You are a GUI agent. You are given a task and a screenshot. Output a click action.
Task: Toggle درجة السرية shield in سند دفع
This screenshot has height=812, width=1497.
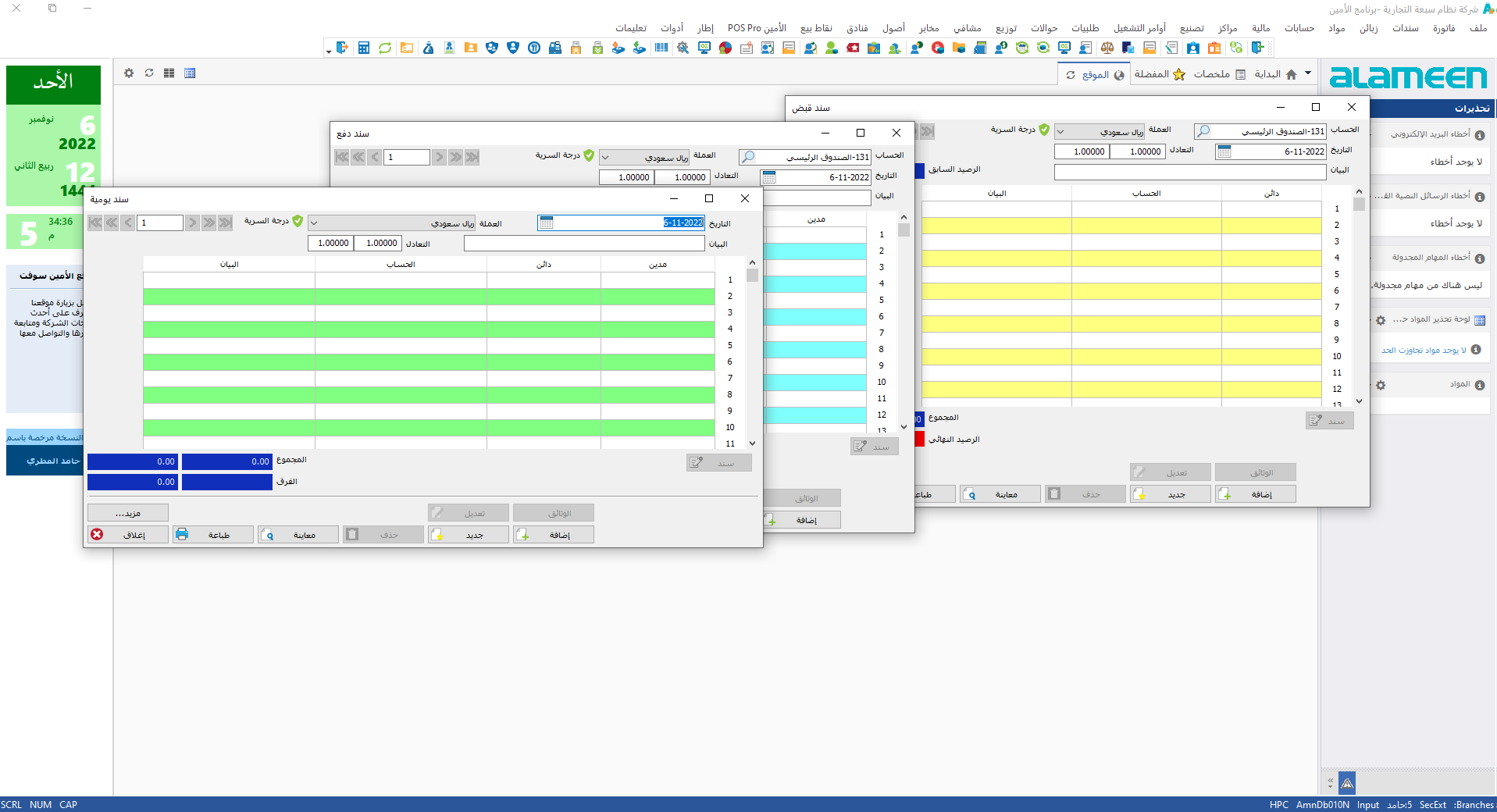point(589,155)
